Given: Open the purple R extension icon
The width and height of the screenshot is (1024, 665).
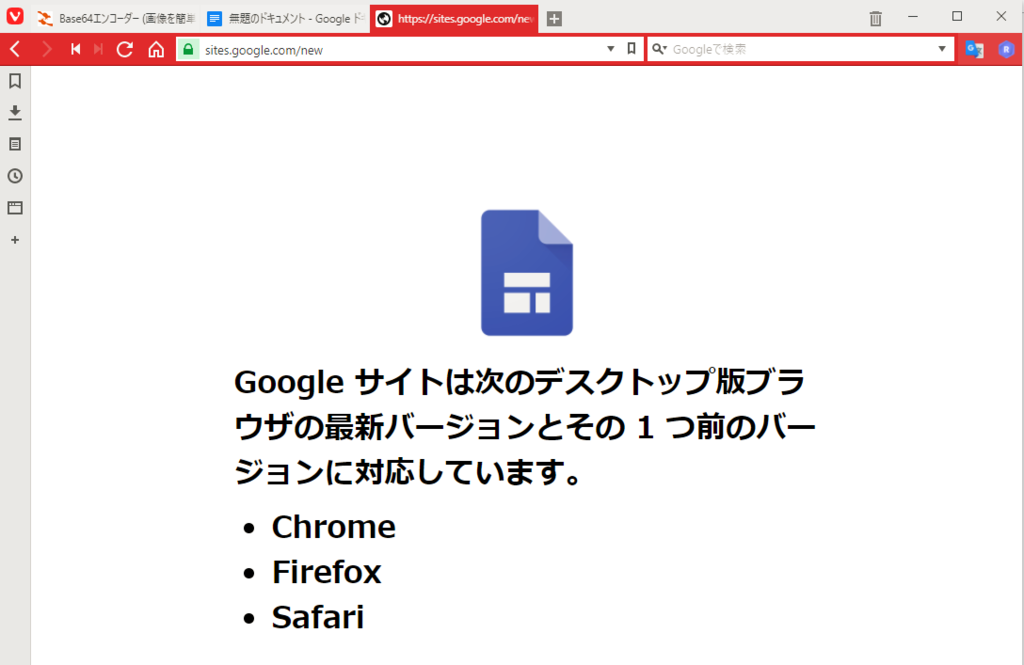Looking at the screenshot, I should click(x=1006, y=50).
